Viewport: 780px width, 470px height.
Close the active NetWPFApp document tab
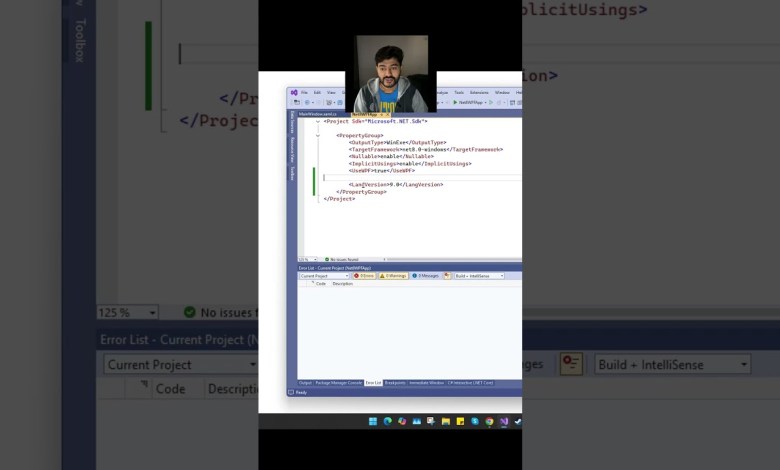click(388, 114)
